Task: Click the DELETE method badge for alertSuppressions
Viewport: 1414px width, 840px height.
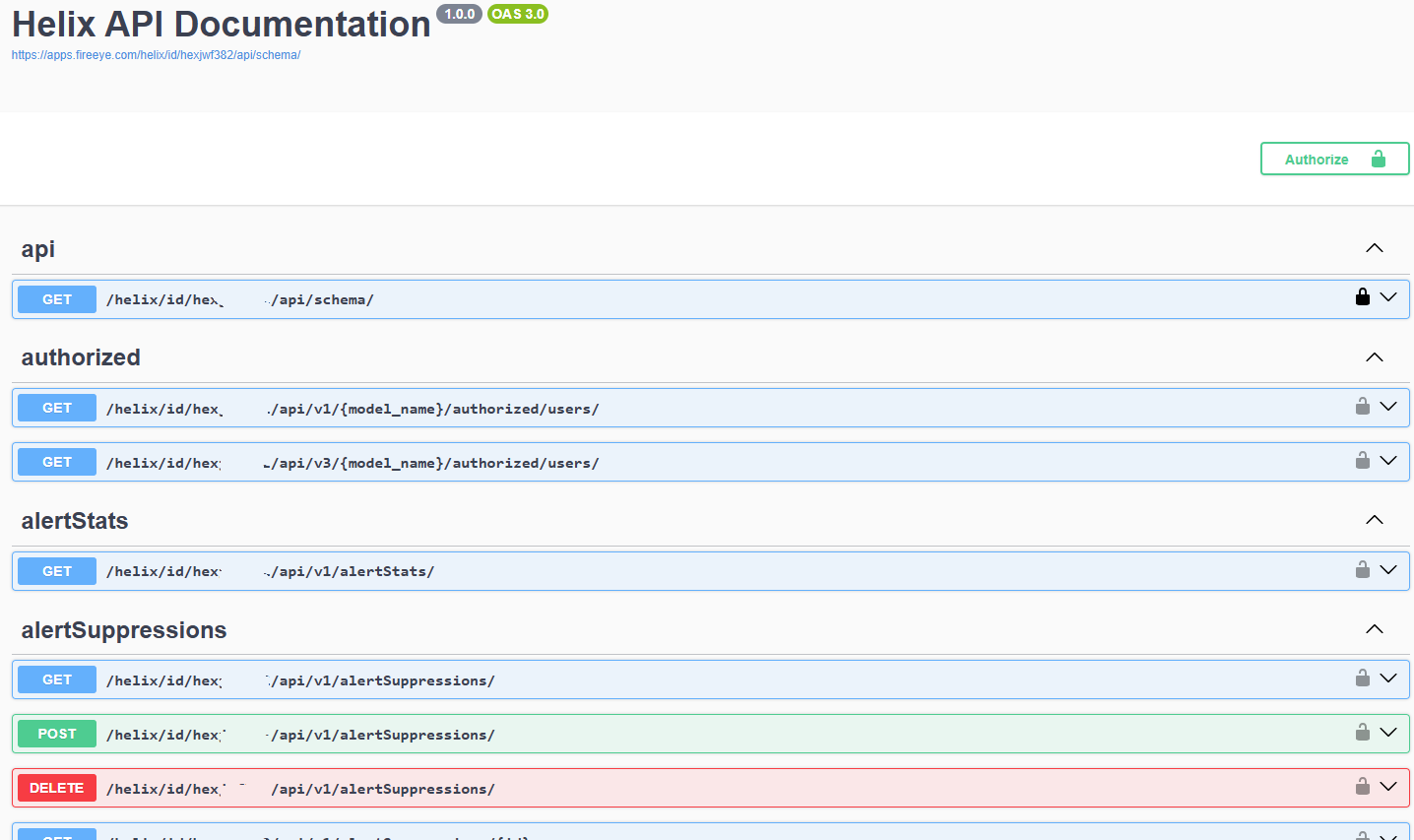Action: (x=57, y=788)
